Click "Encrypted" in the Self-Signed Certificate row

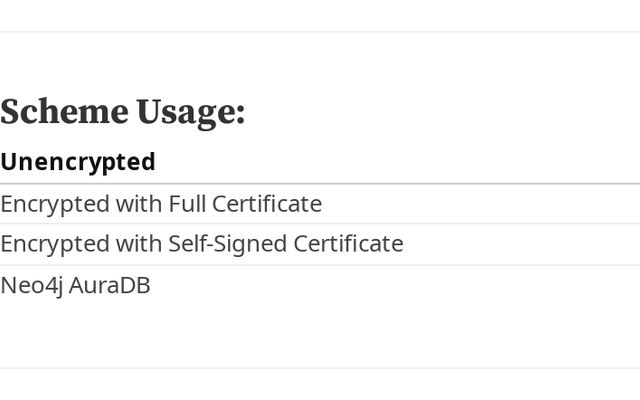pyautogui.click(x=54, y=244)
